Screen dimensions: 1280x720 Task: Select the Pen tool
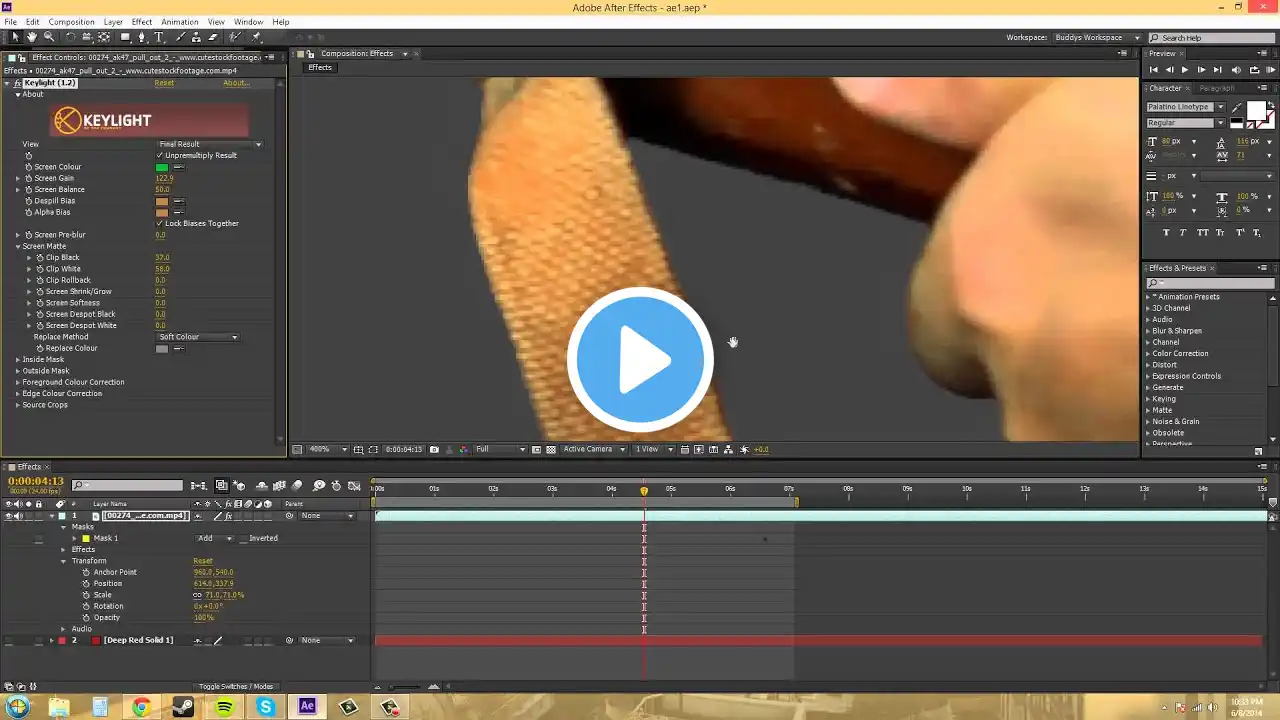tap(142, 37)
